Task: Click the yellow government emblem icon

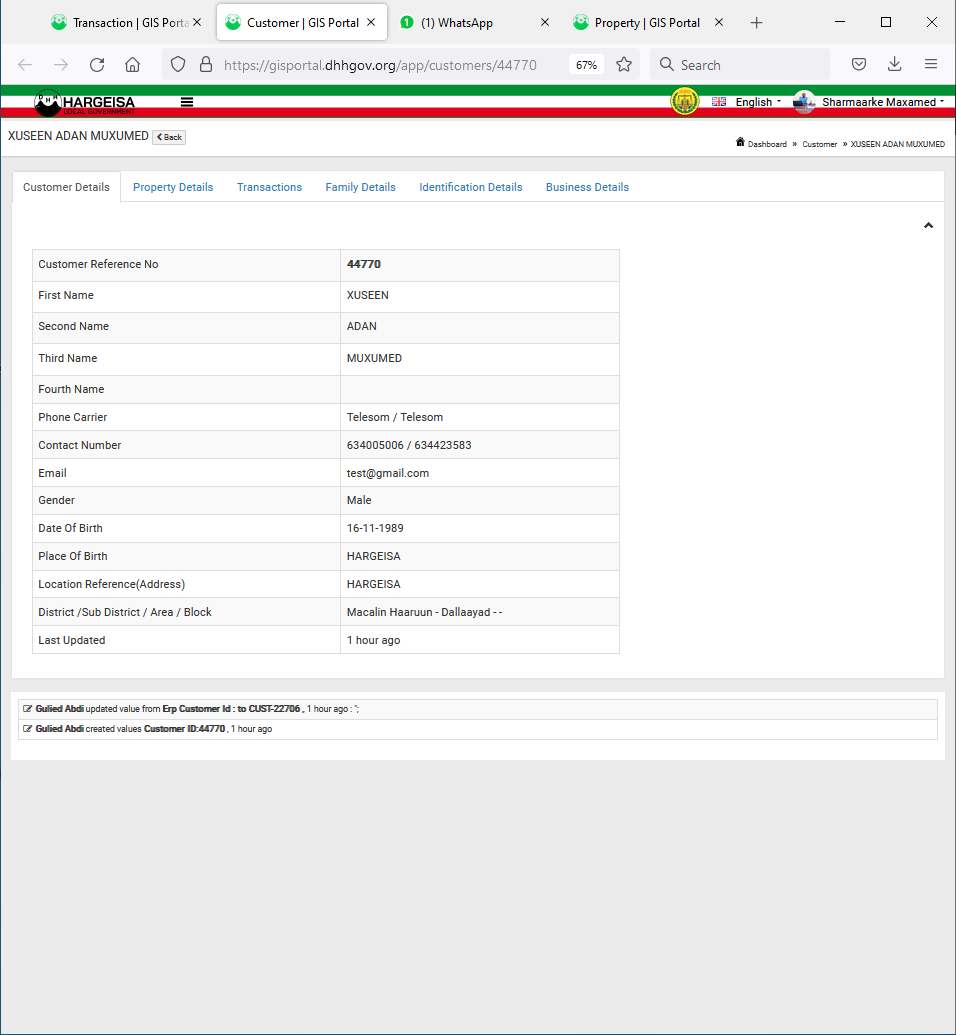Action: coord(685,102)
